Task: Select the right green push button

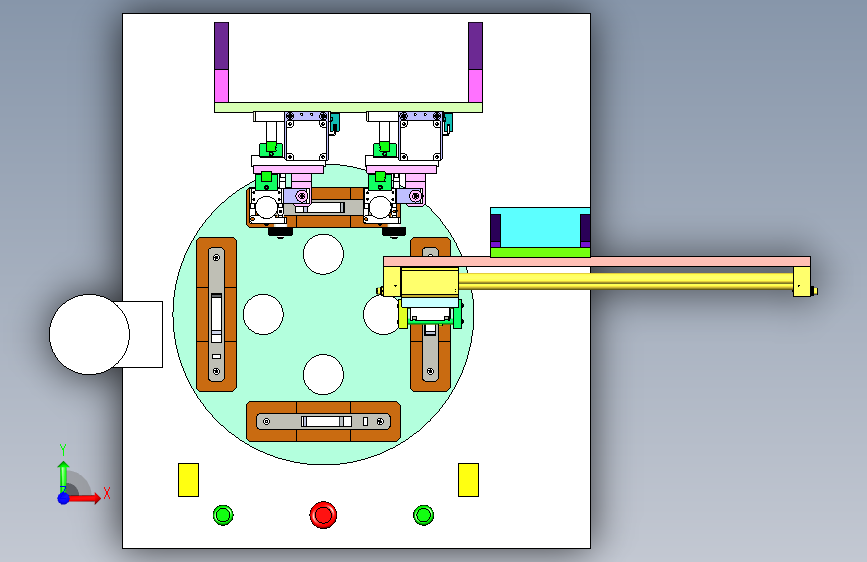Action: click(424, 515)
